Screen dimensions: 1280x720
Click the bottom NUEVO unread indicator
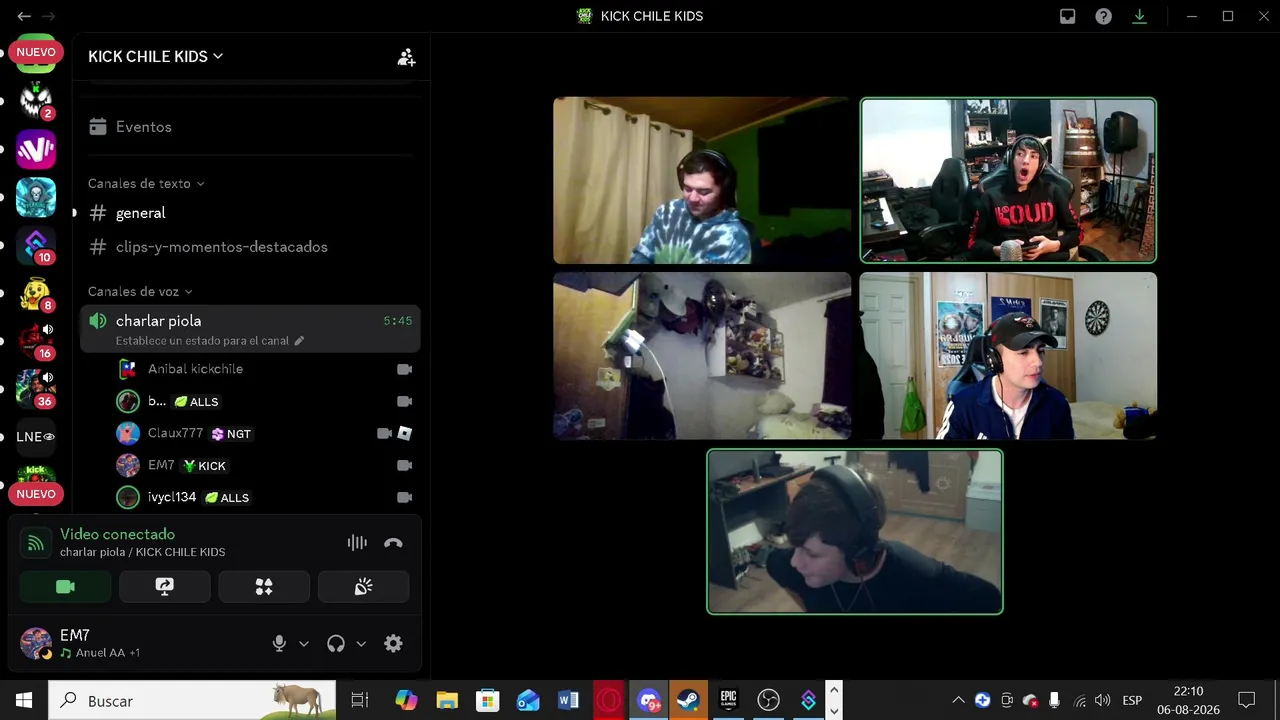click(36, 494)
